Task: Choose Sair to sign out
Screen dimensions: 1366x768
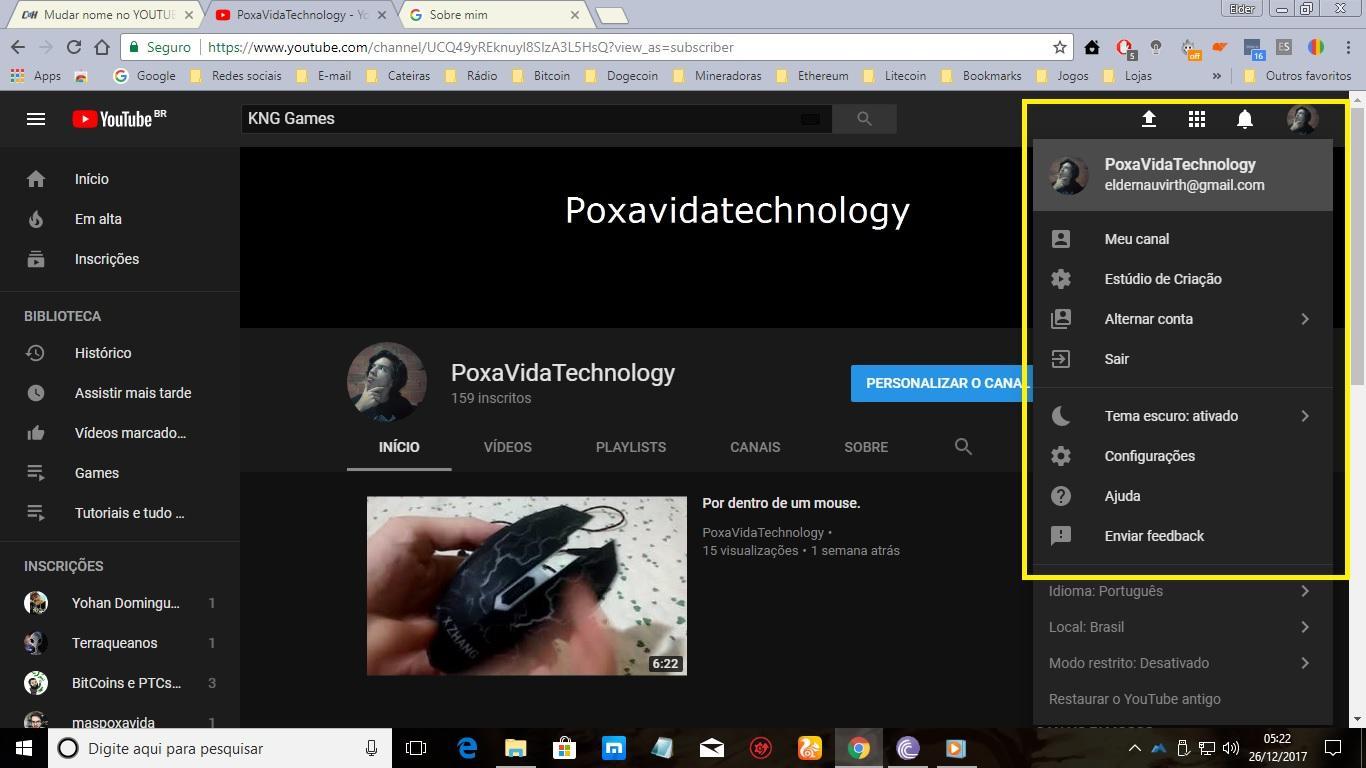Action: tap(1183, 359)
